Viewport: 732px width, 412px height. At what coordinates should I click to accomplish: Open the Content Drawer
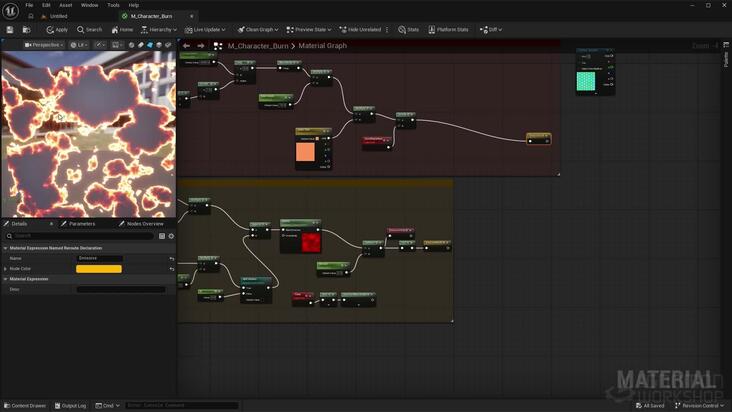pos(25,405)
